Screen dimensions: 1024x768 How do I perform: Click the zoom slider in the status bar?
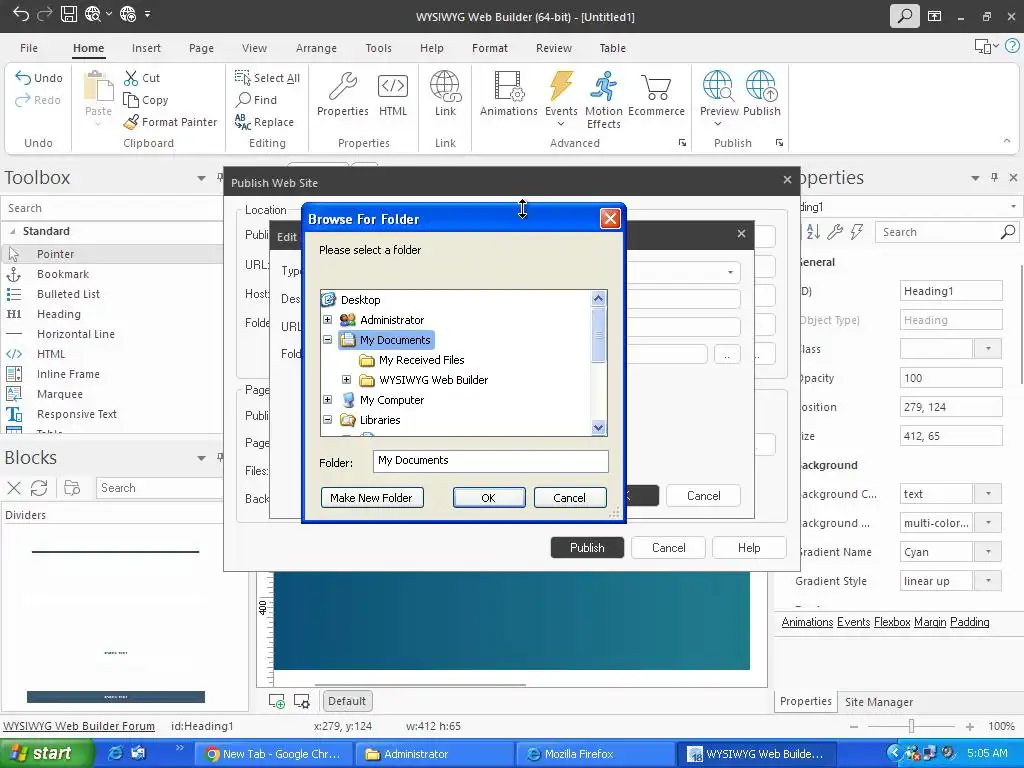911,726
